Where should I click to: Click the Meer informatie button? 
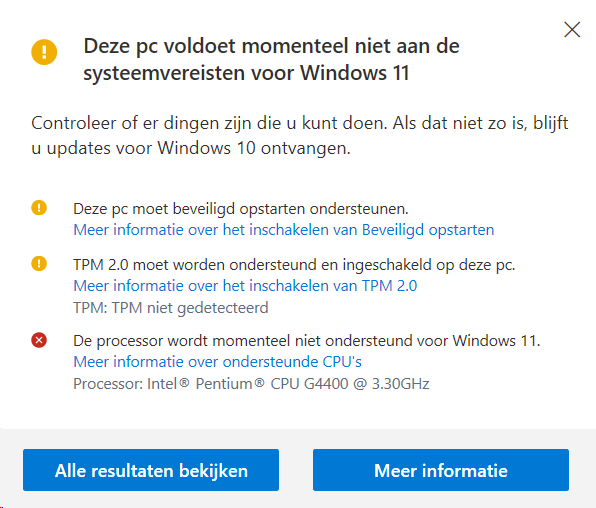point(441,470)
